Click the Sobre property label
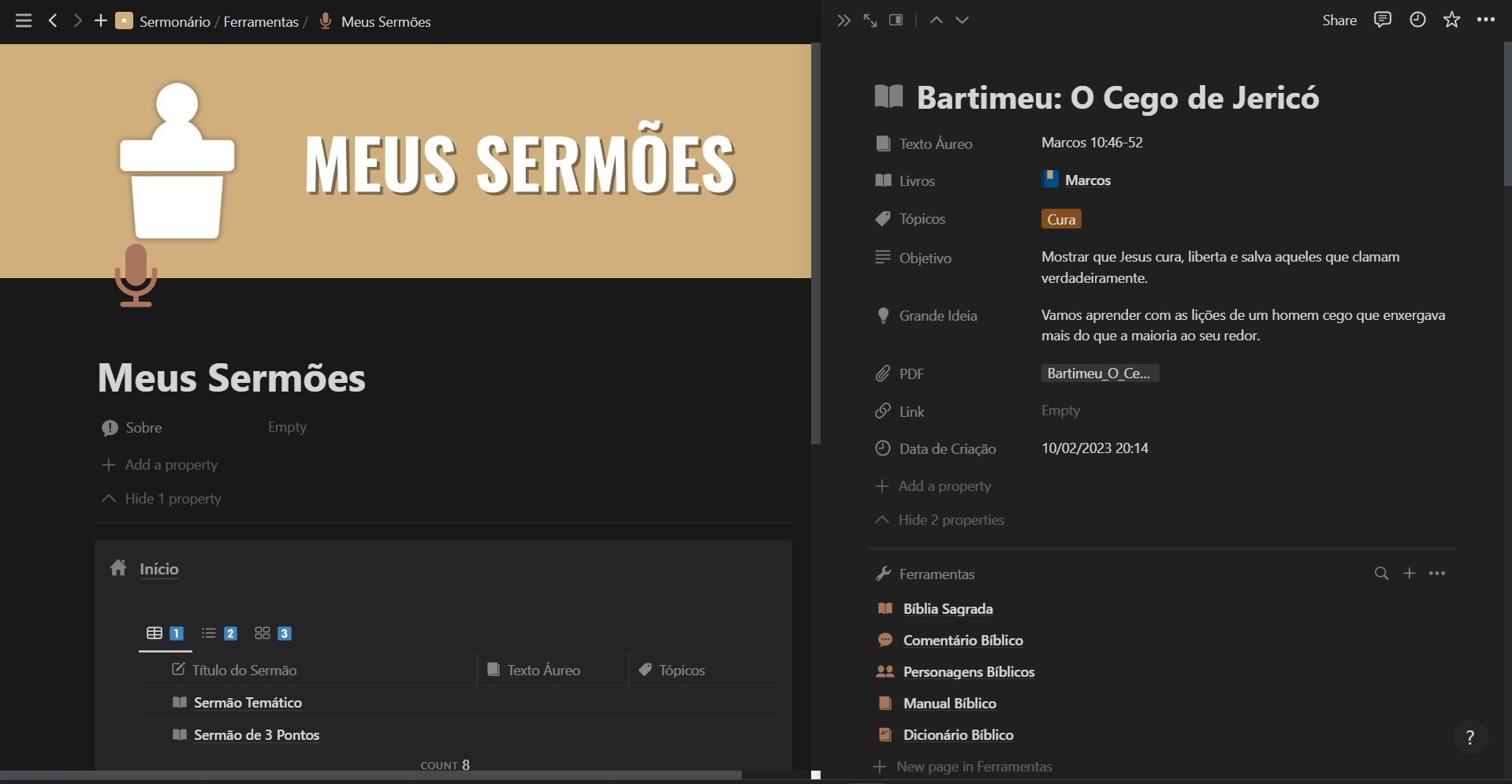This screenshot has height=784, width=1512. 132,428
